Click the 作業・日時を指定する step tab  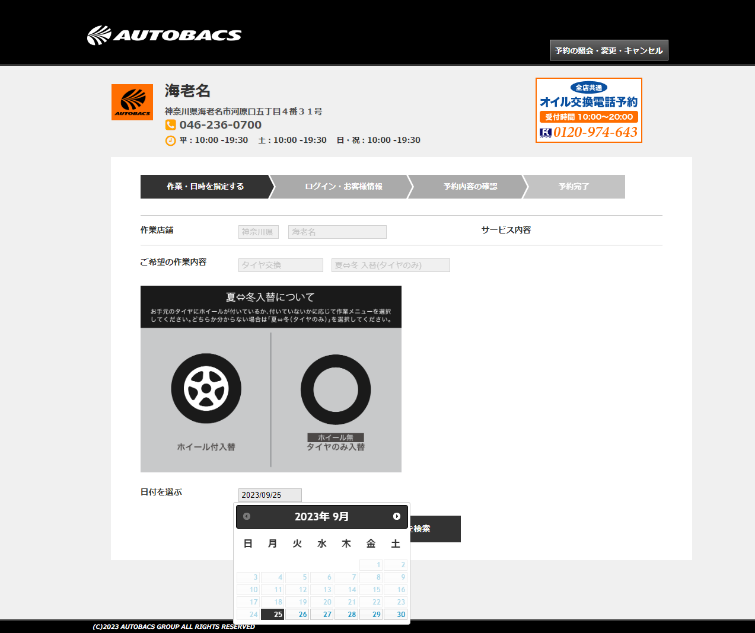point(205,187)
